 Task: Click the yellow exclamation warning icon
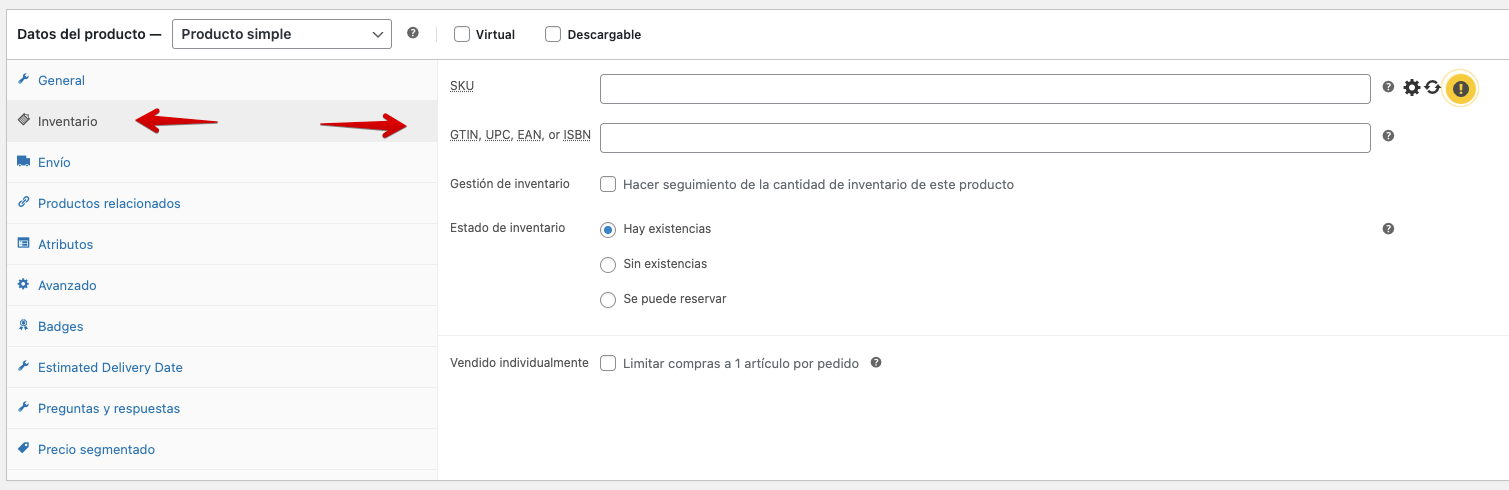1461,89
